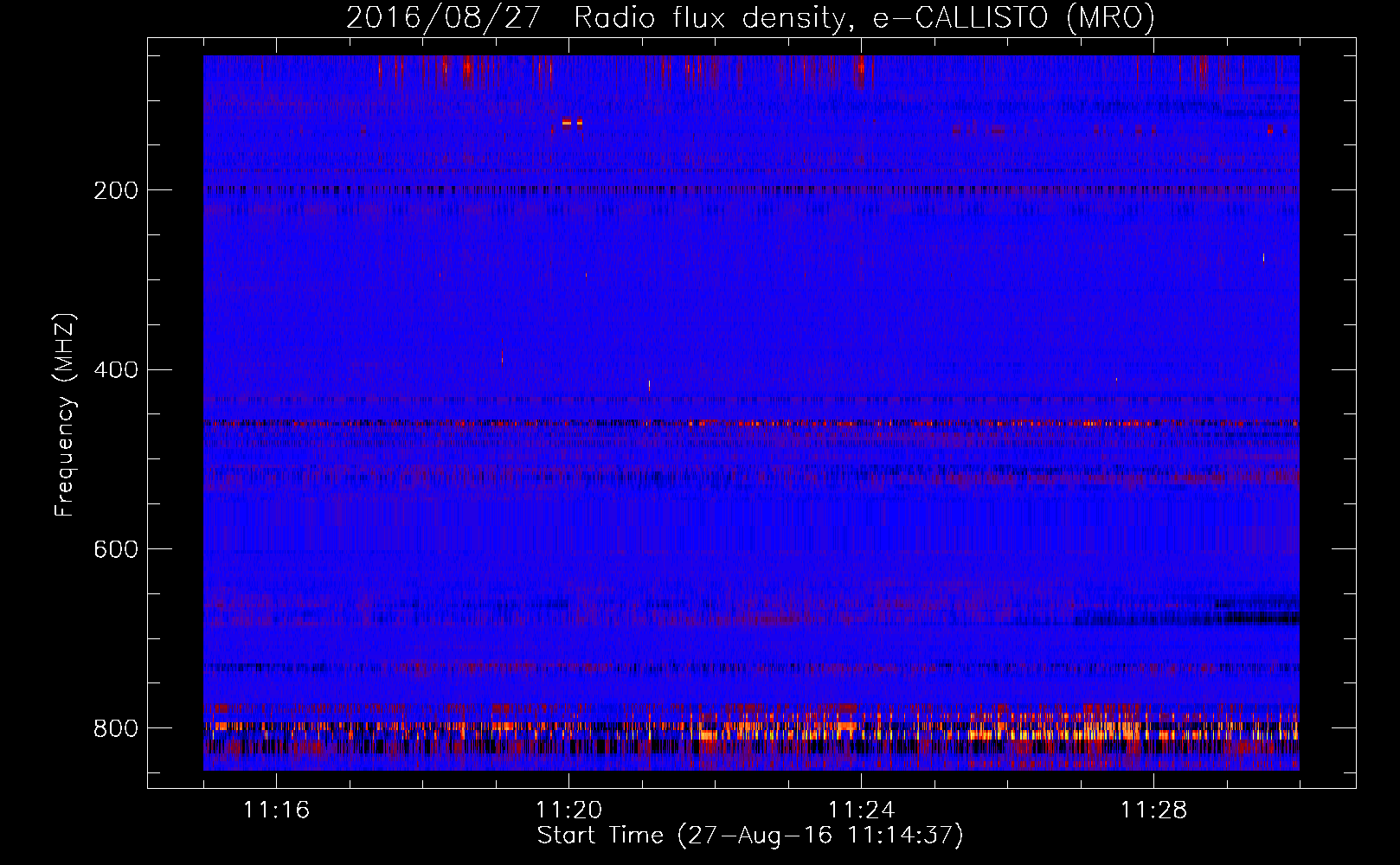Click the 11:28 time tick label
The width and height of the screenshot is (1400, 865).
[x=1153, y=810]
